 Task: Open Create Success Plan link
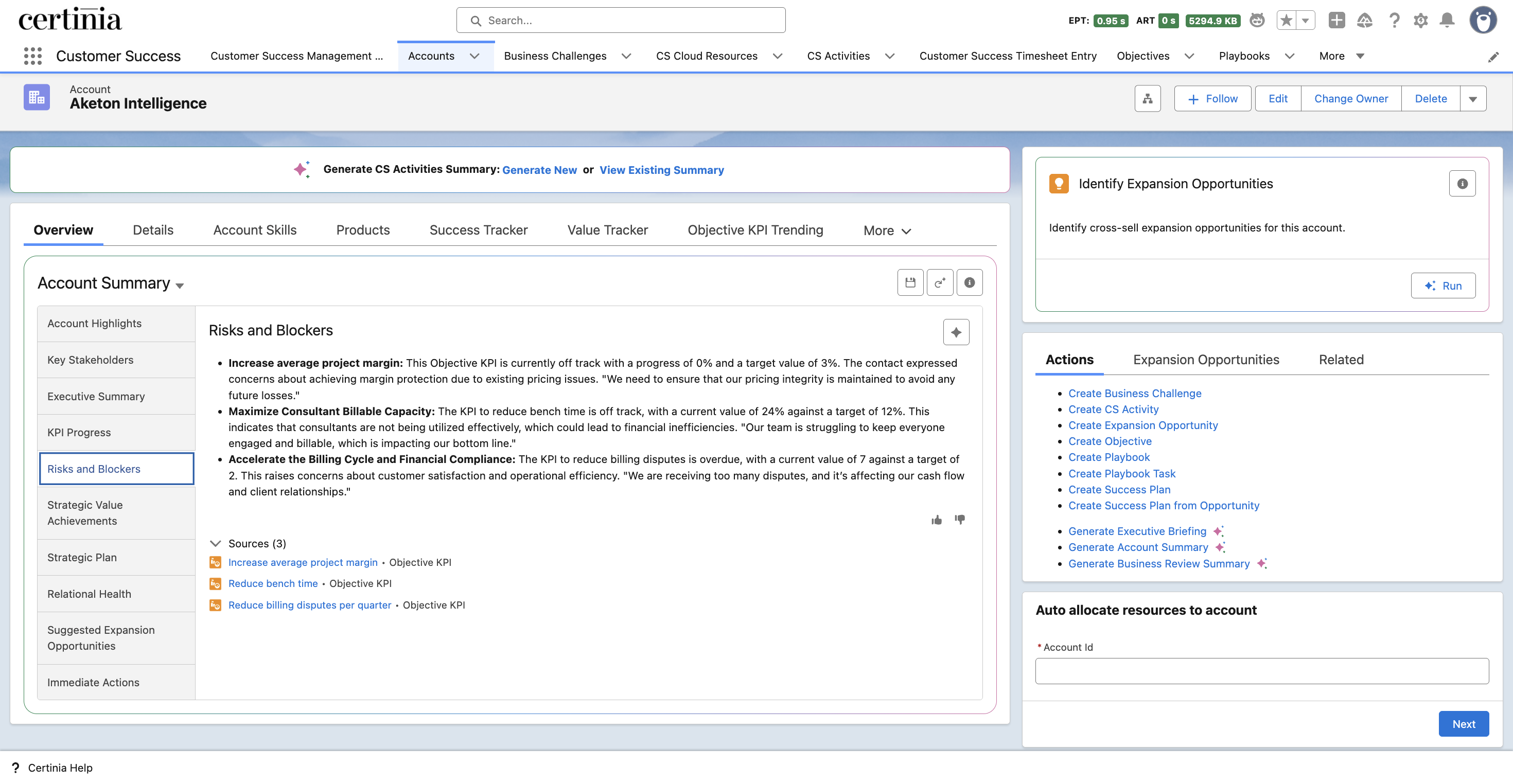(x=1119, y=490)
